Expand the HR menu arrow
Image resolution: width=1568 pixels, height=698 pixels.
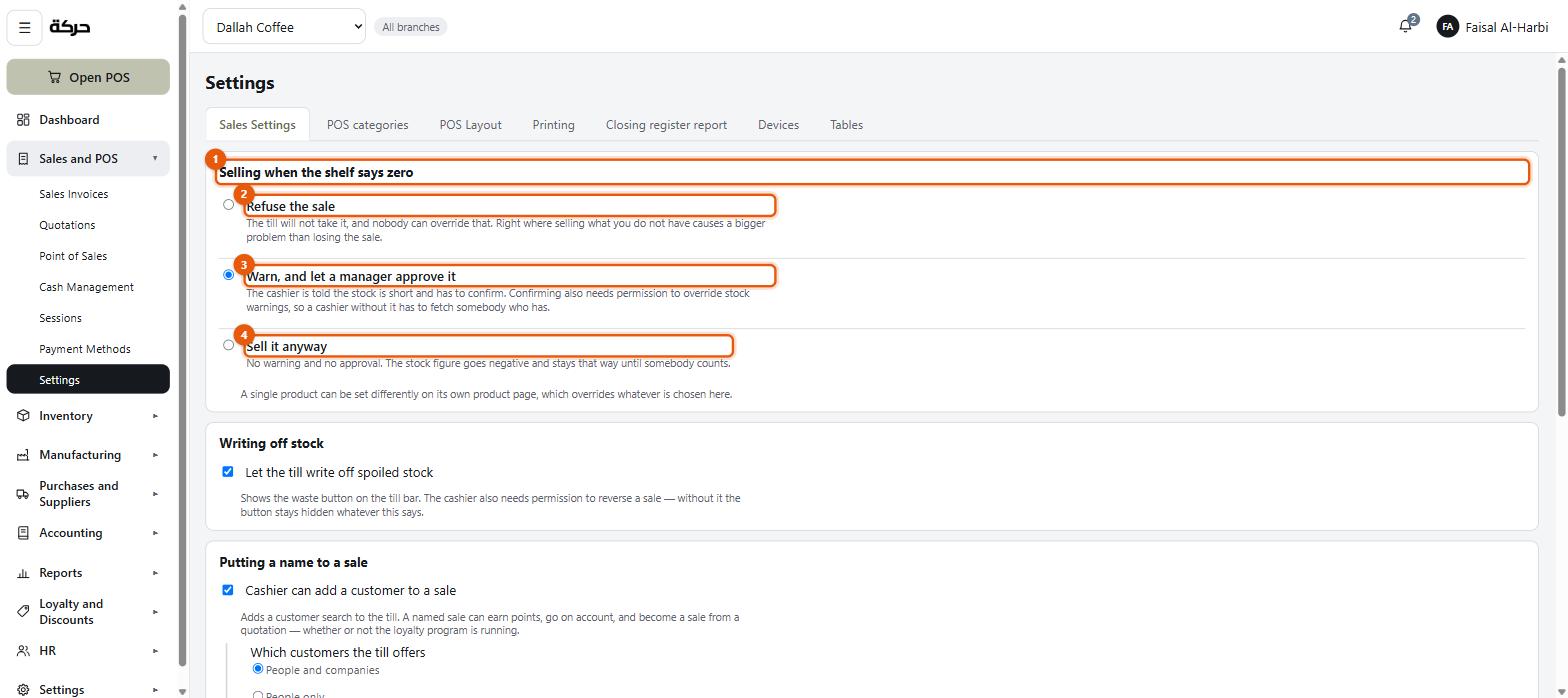tap(155, 651)
